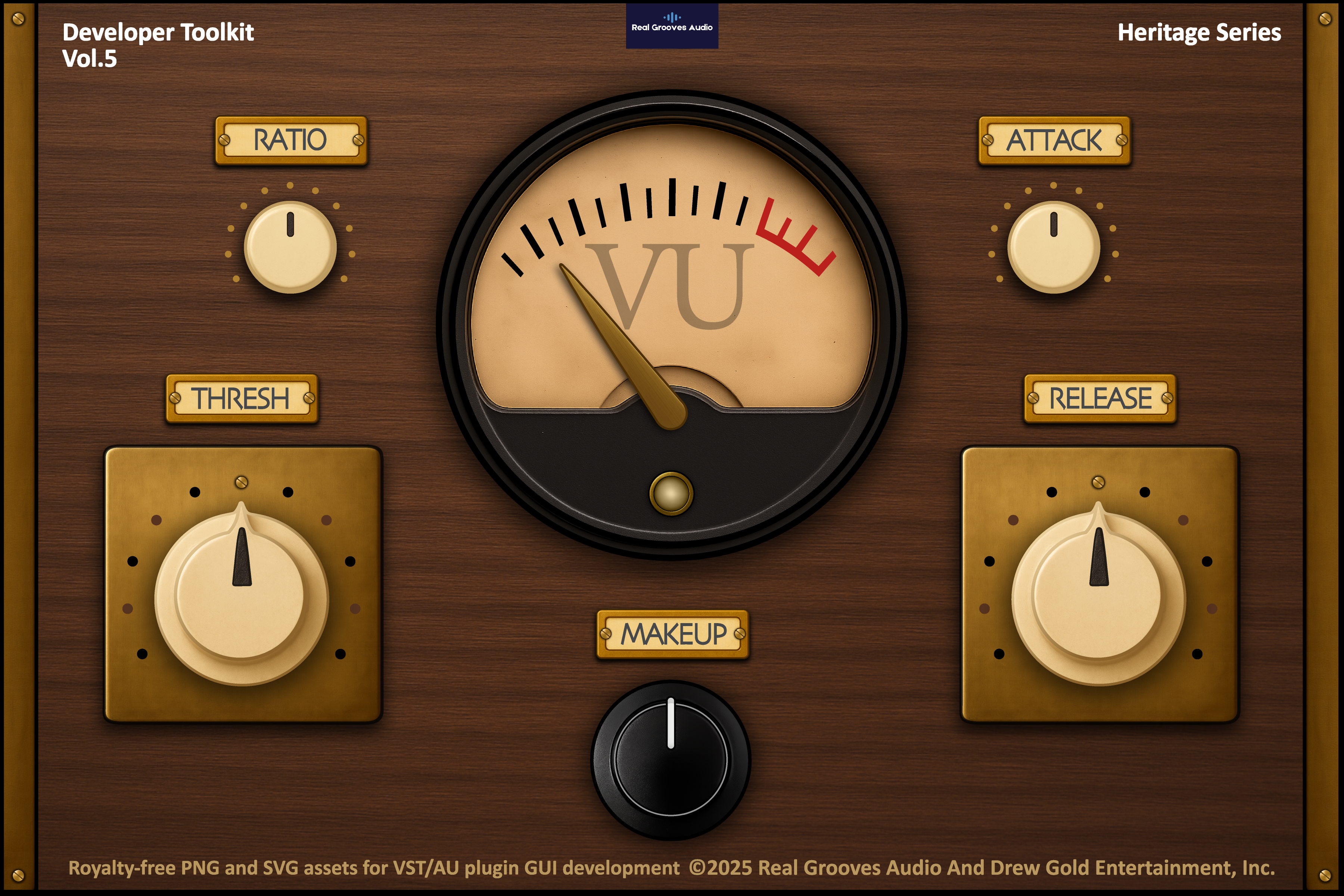Click the screw atop the THRESH panel
Image resolution: width=1344 pixels, height=896 pixels.
click(242, 482)
